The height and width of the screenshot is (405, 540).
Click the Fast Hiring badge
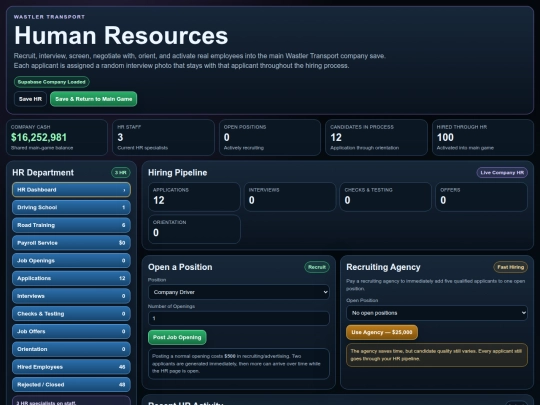point(511,267)
